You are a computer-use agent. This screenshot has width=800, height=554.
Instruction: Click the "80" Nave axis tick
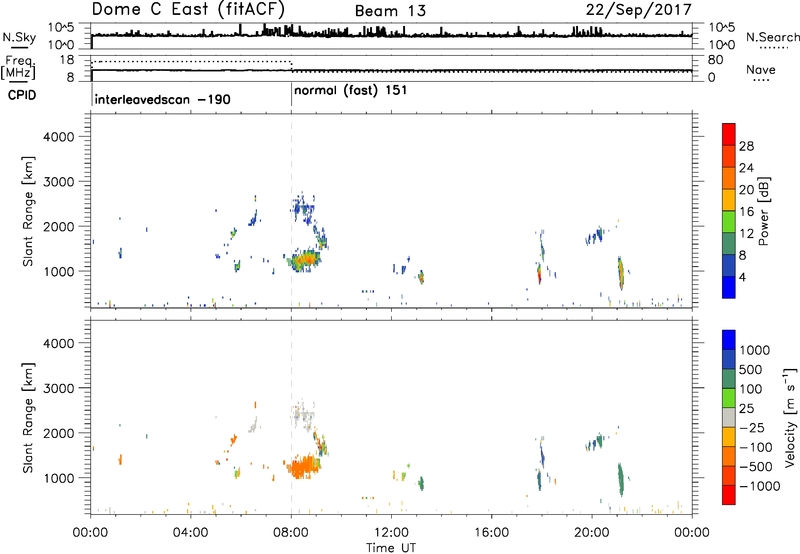(x=715, y=60)
